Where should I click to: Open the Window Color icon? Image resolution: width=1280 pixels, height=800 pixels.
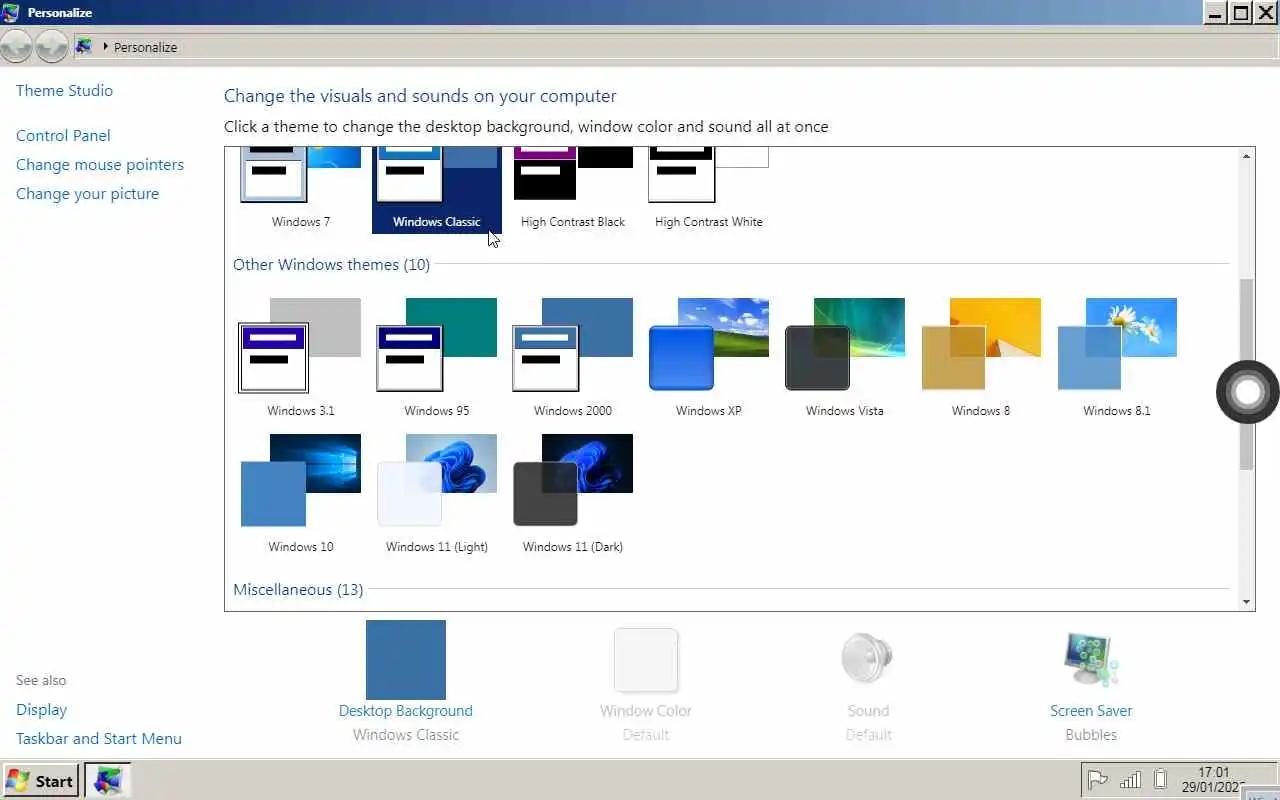click(x=646, y=660)
